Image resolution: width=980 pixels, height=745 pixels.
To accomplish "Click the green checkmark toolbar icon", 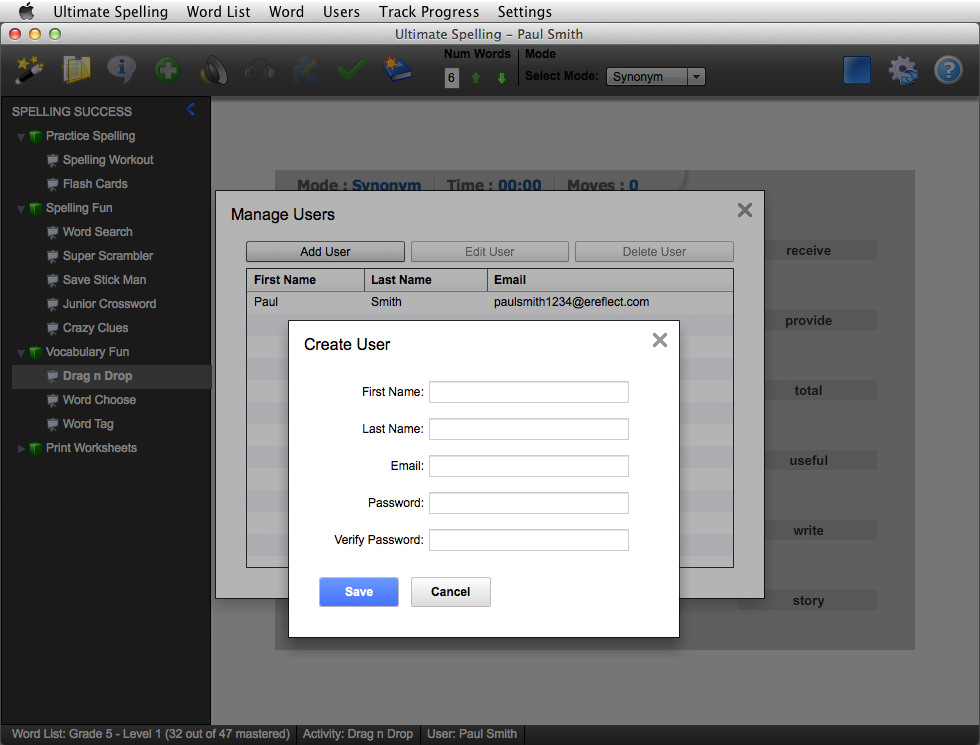I will pyautogui.click(x=351, y=71).
